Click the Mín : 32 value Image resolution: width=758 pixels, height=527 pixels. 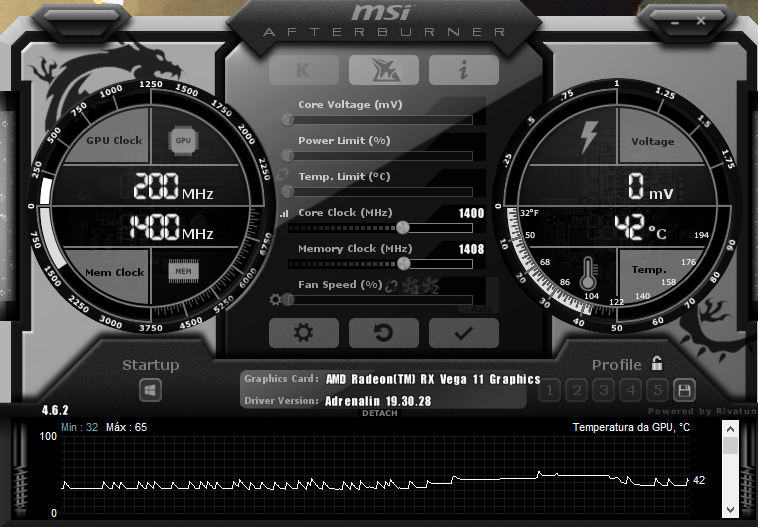pyautogui.click(x=79, y=427)
